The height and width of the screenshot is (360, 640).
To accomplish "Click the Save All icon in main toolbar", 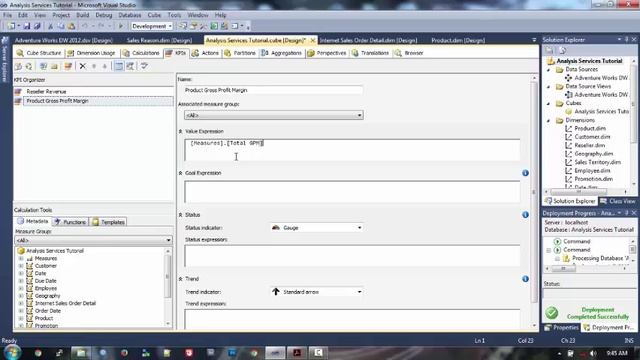I will point(37,26).
